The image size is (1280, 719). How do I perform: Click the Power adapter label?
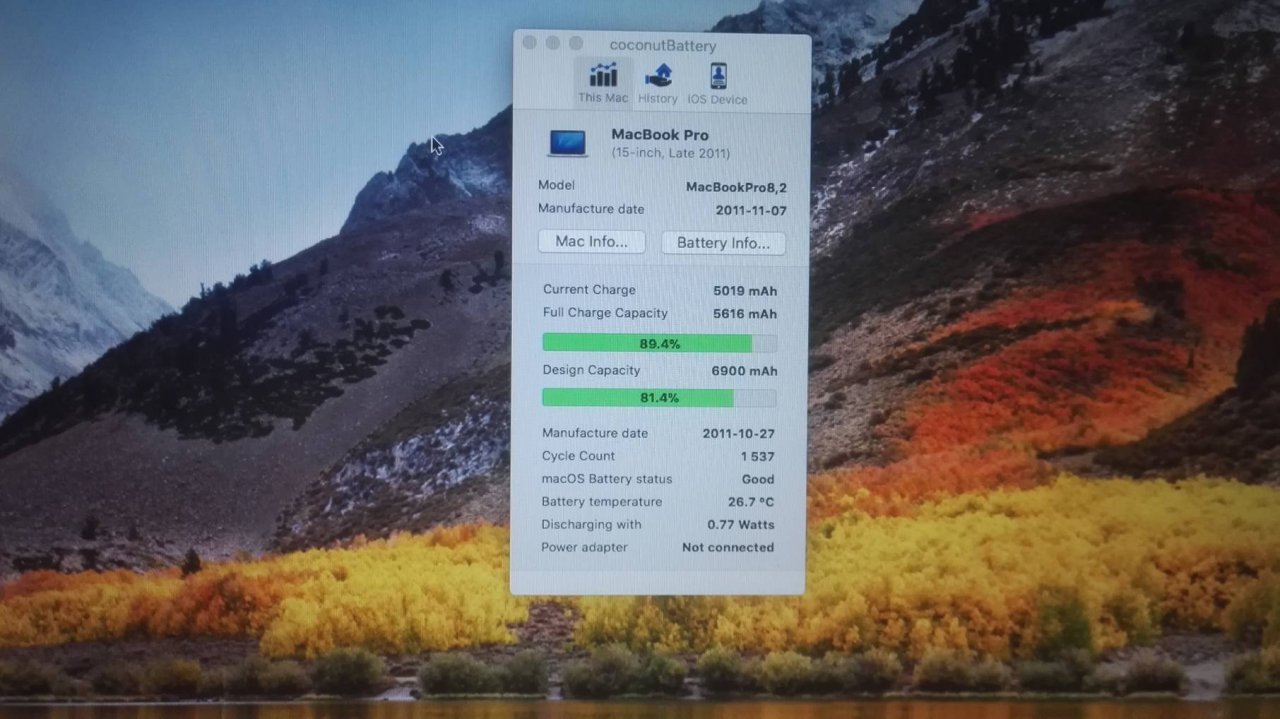coord(584,547)
